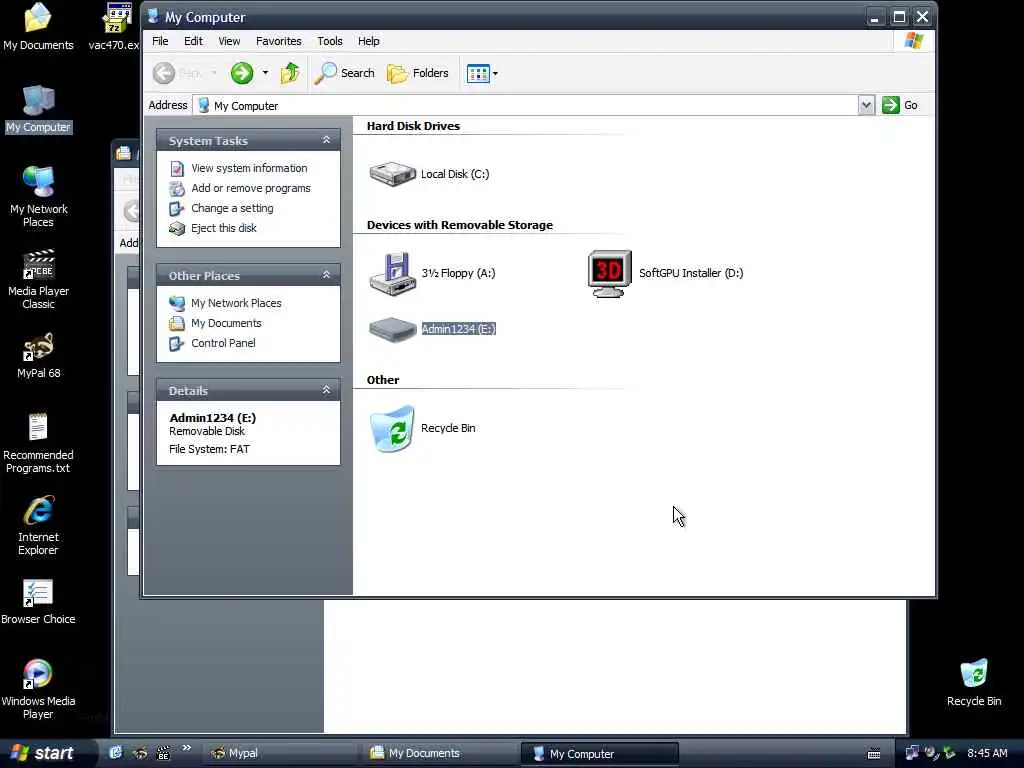Viewport: 1024px width, 768px height.
Task: Open Local Disk (C:) drive icon
Action: (392, 174)
